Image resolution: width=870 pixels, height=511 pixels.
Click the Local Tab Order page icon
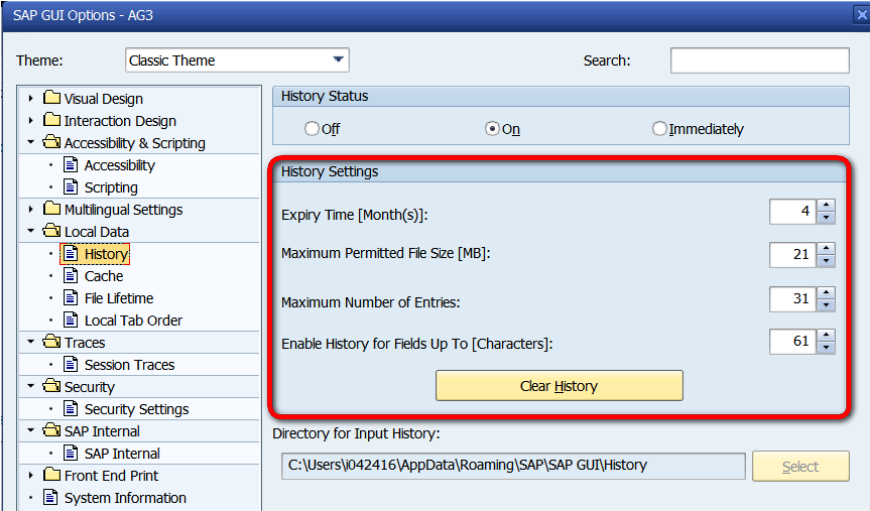coord(70,320)
